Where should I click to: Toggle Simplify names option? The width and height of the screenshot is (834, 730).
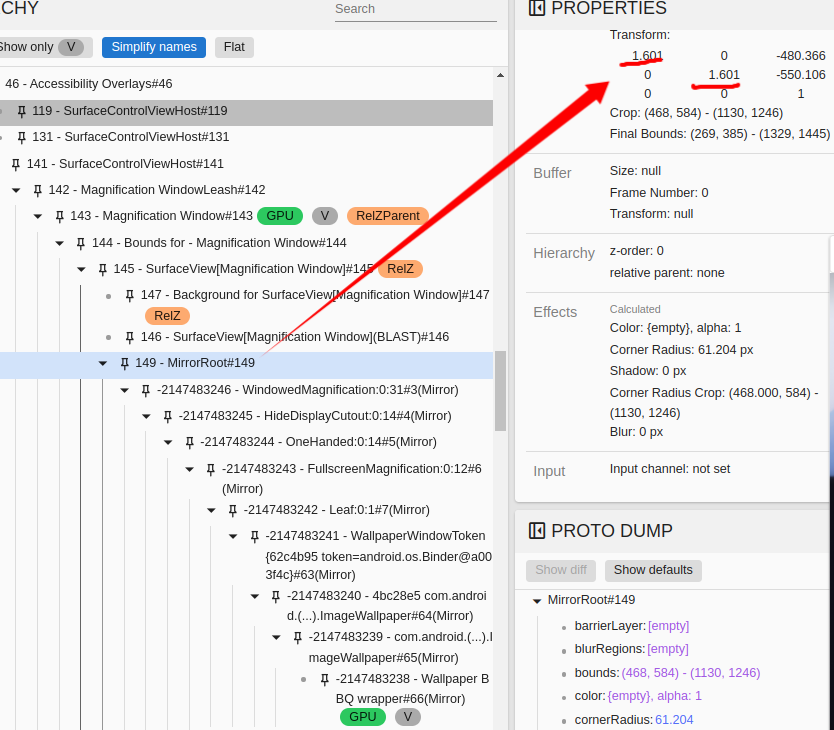(154, 47)
